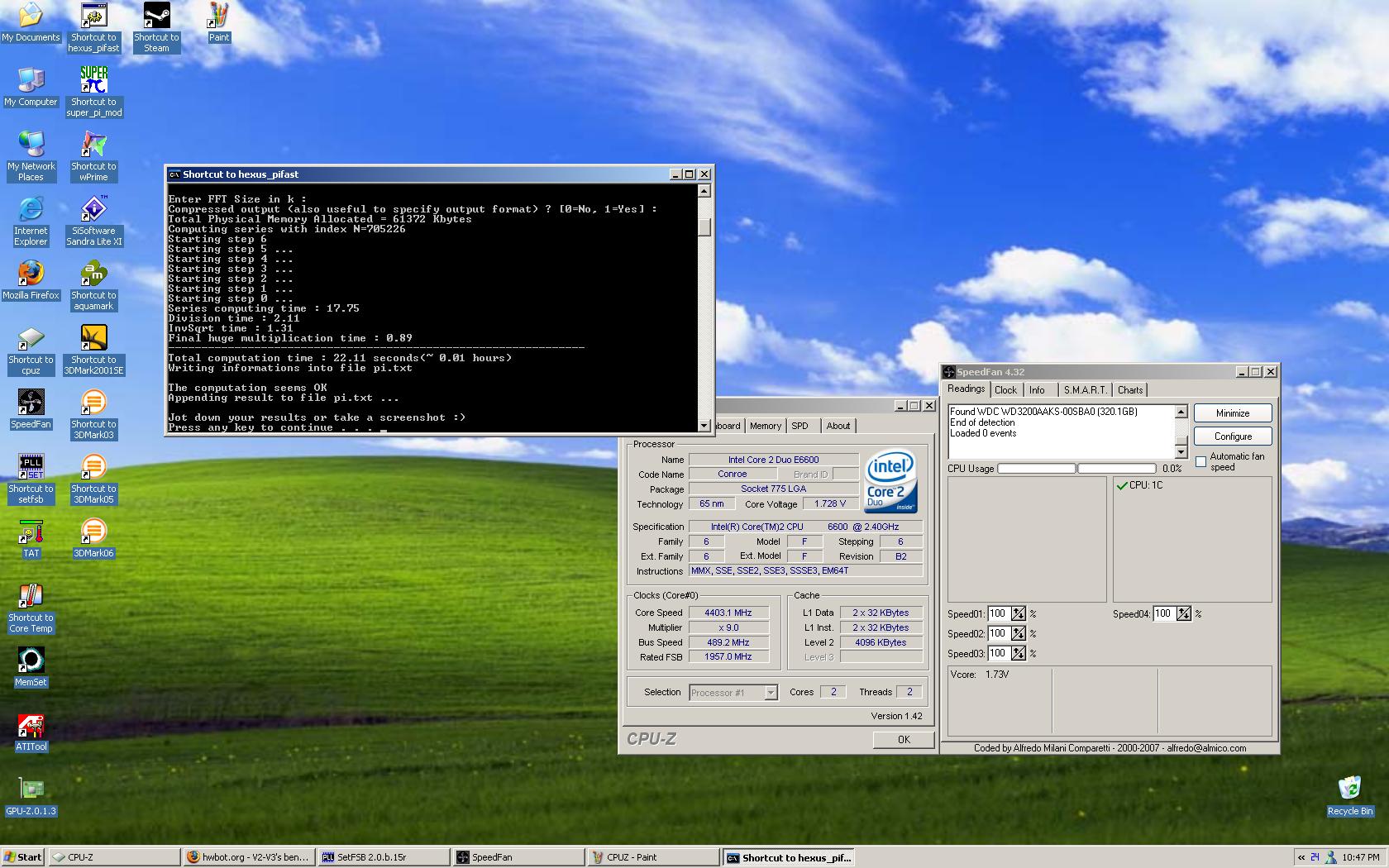The image size is (1389, 868).
Task: Open the hexus_pifast shortcut icon
Action: [93, 27]
